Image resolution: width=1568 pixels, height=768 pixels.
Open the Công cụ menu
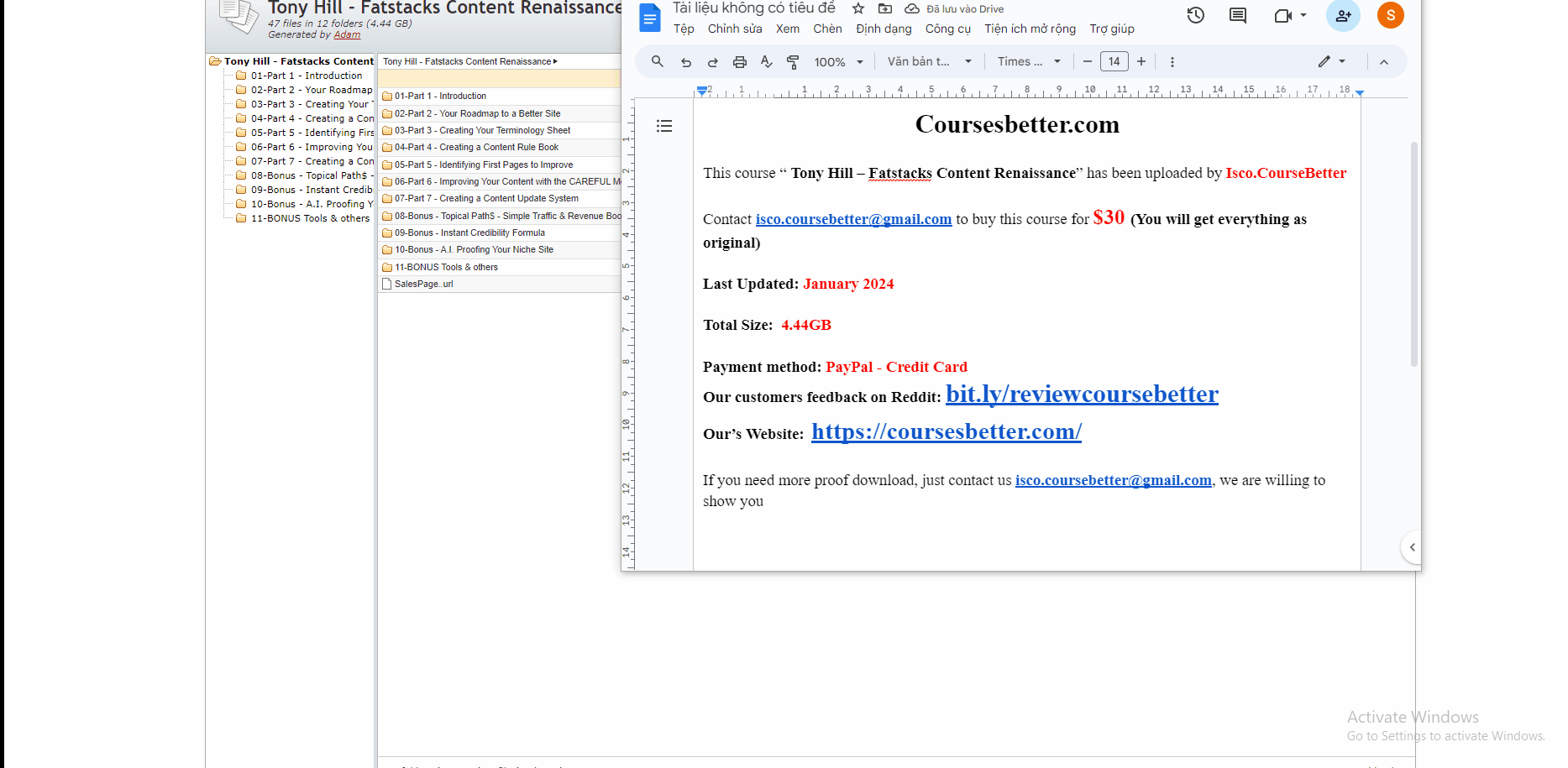click(947, 29)
